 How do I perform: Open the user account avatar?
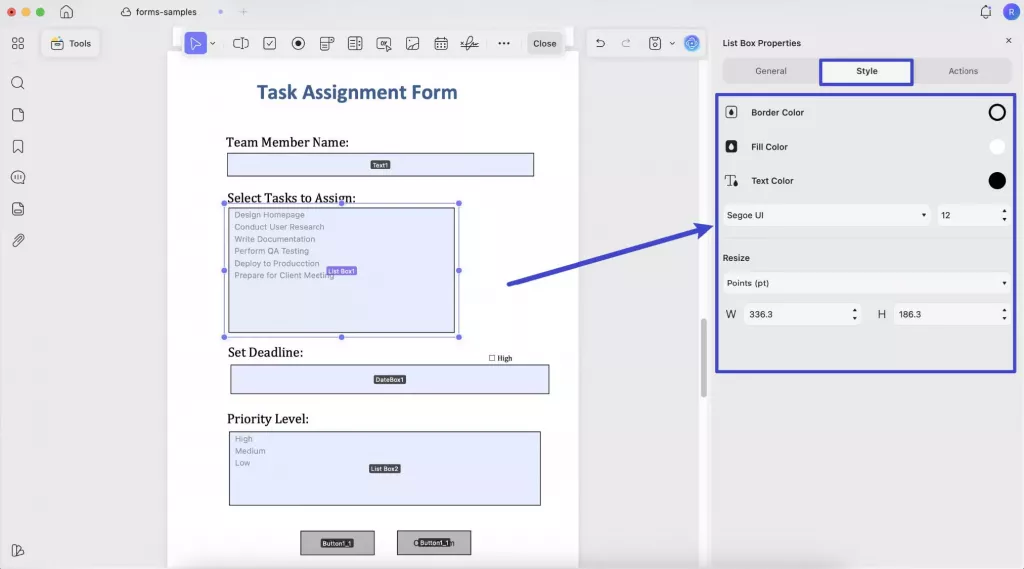coord(1011,12)
